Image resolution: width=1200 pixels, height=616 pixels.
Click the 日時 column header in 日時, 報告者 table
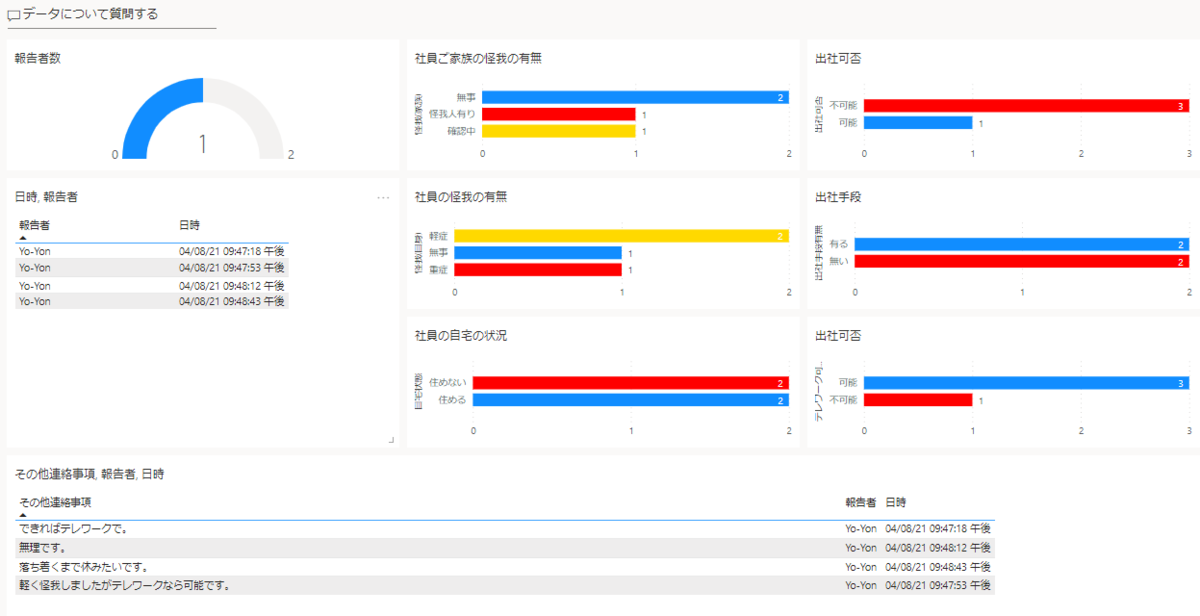pos(189,225)
